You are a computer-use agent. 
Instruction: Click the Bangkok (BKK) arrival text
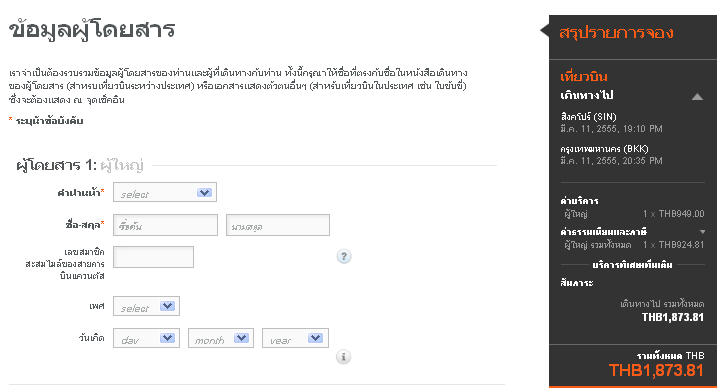pos(604,149)
